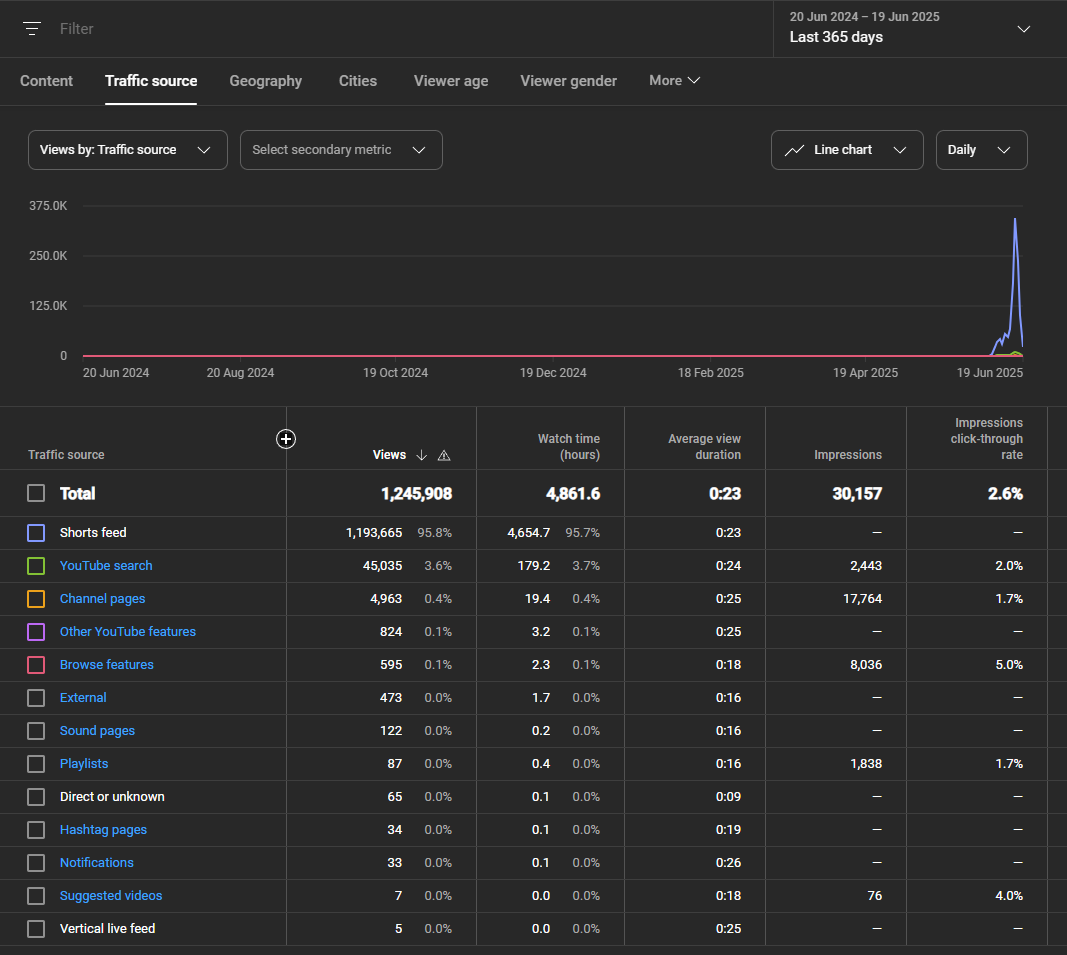Viewport: 1067px width, 955px height.
Task: Sort by Watch time (hours) column header
Action: pyautogui.click(x=569, y=447)
